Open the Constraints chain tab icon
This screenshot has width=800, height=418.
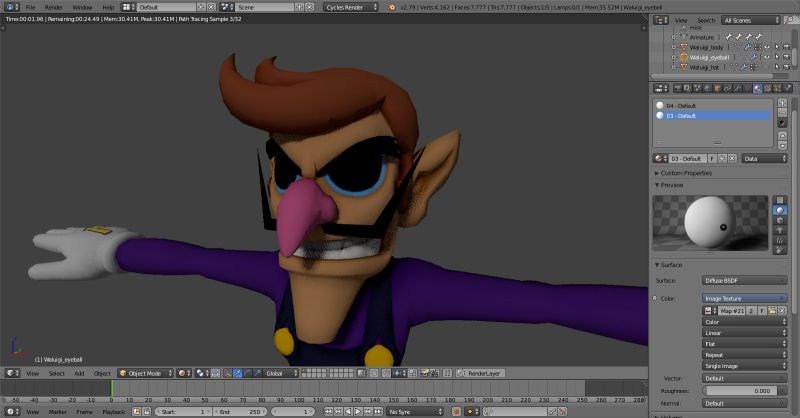(x=727, y=88)
